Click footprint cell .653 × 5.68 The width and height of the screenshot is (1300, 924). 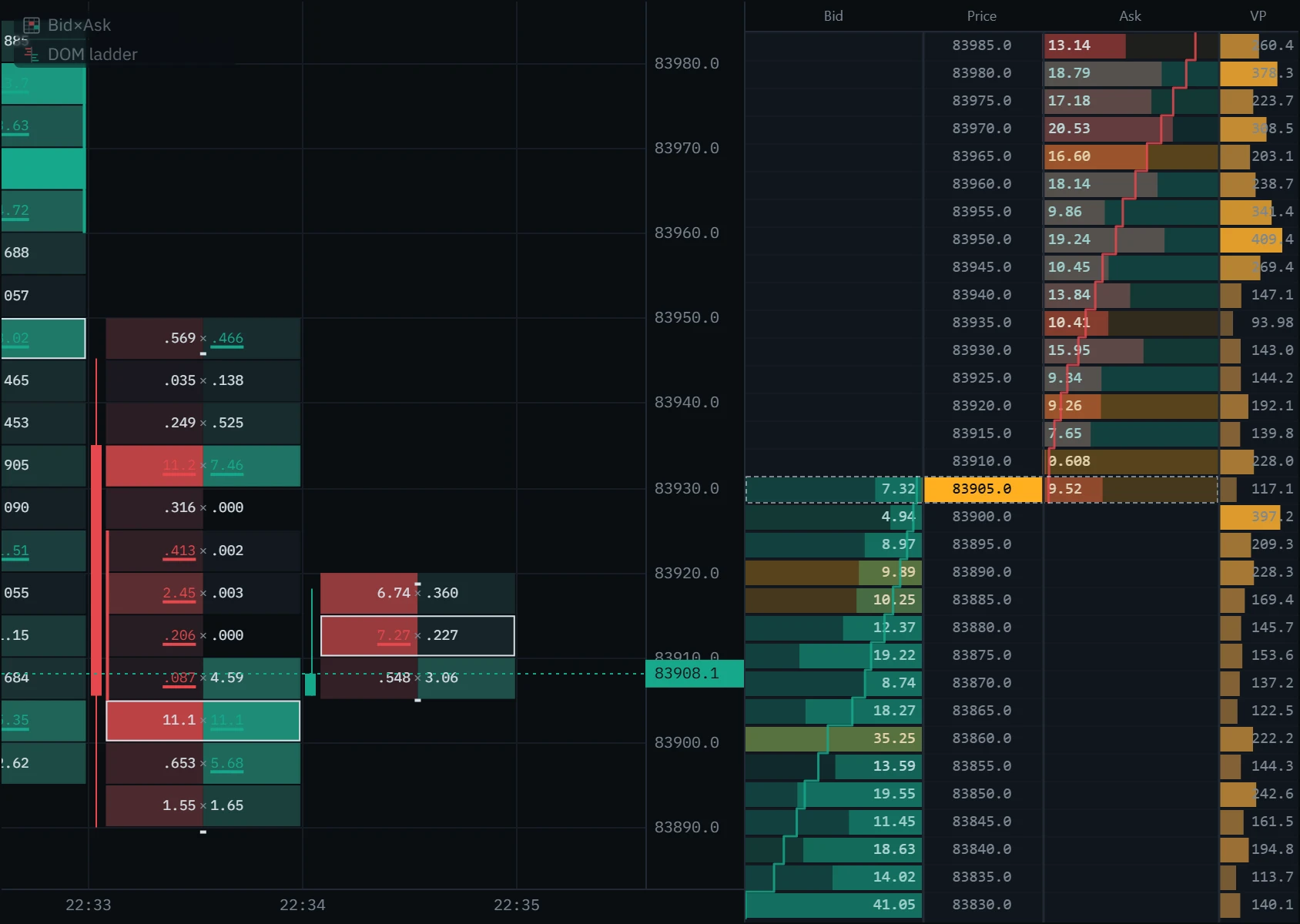coord(203,763)
